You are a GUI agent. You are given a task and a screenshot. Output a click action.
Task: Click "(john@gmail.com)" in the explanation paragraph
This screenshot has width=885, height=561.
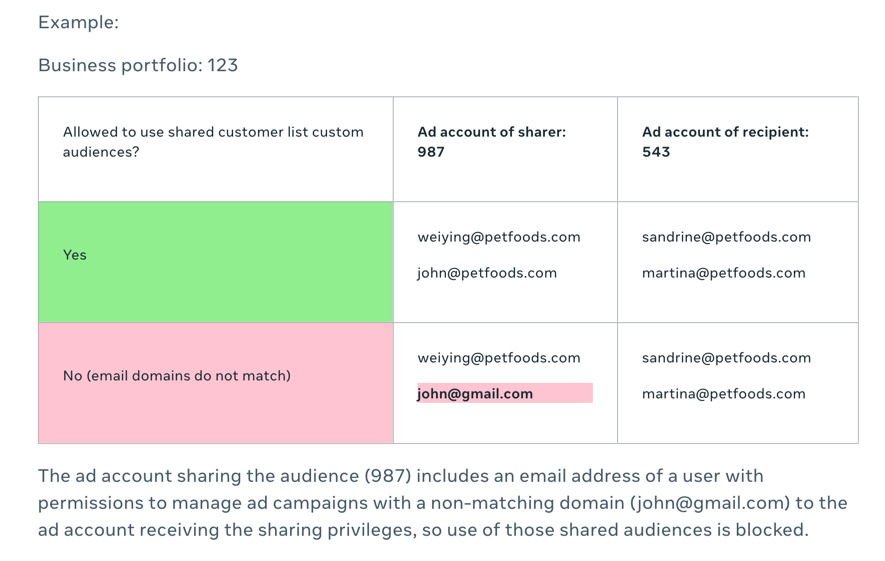702,503
